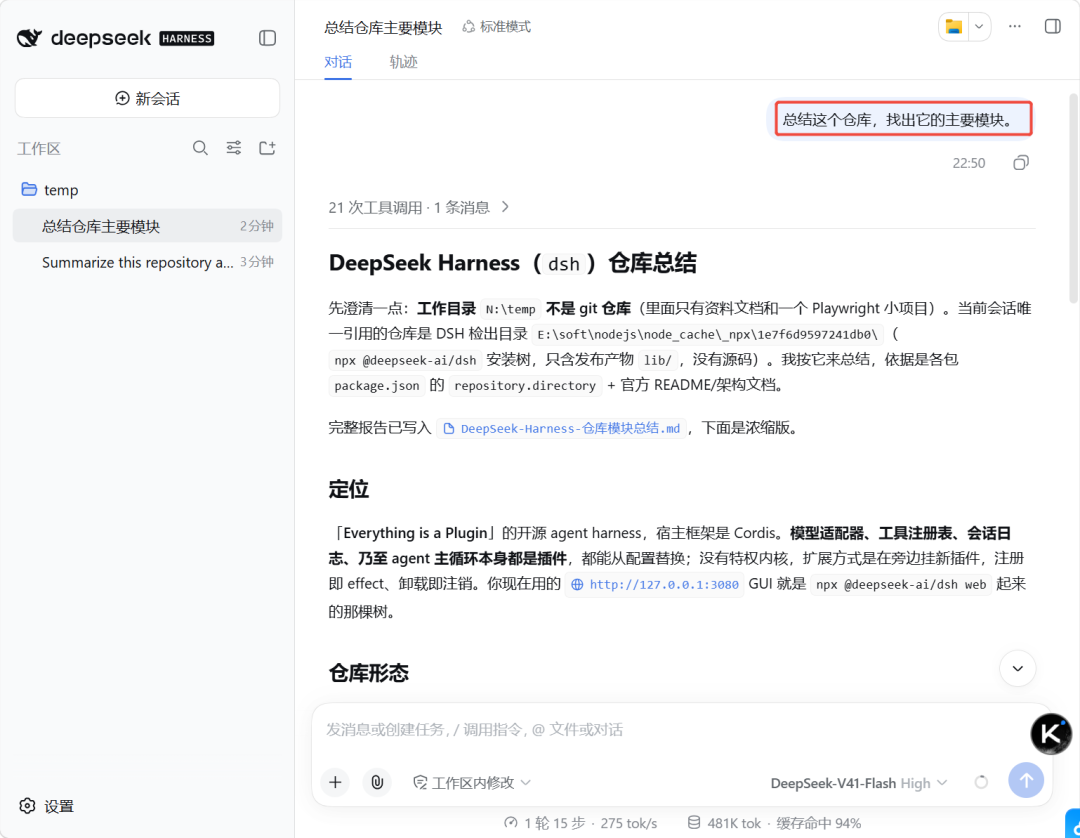Open 设置 settings
Screen dimensions: 1080x838
coord(47,806)
